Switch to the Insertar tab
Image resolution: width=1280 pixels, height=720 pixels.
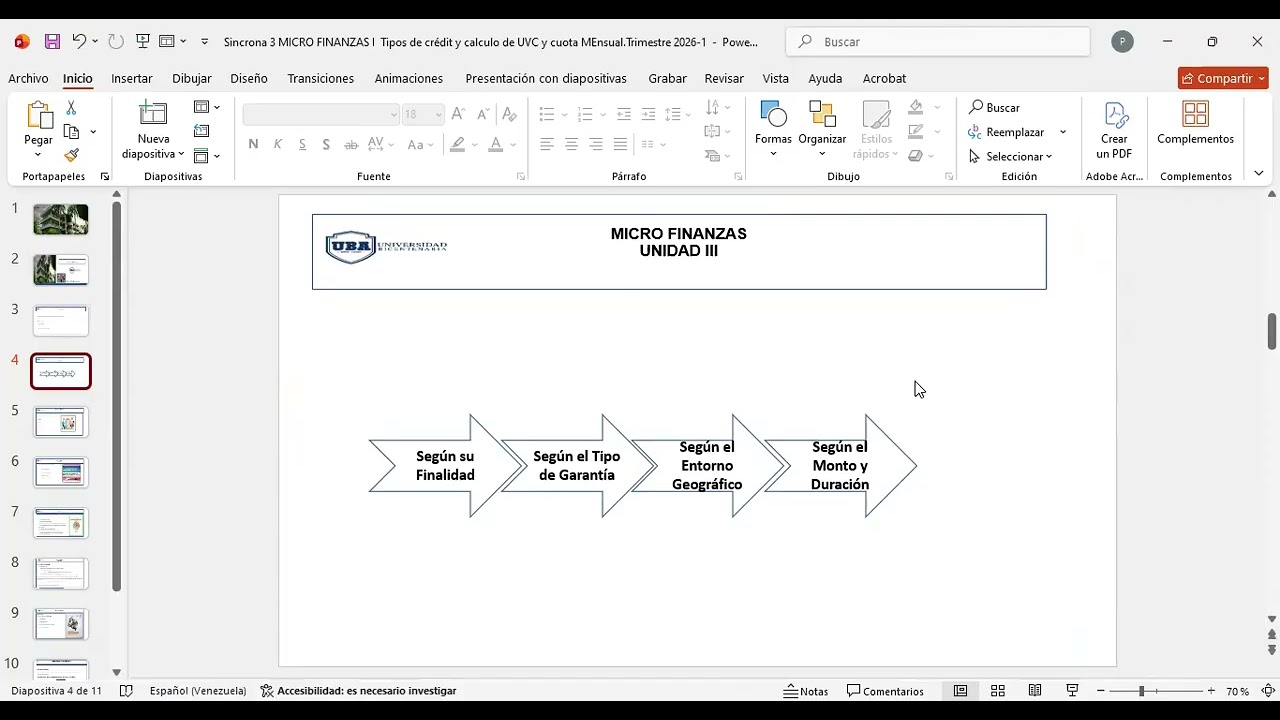(x=132, y=78)
